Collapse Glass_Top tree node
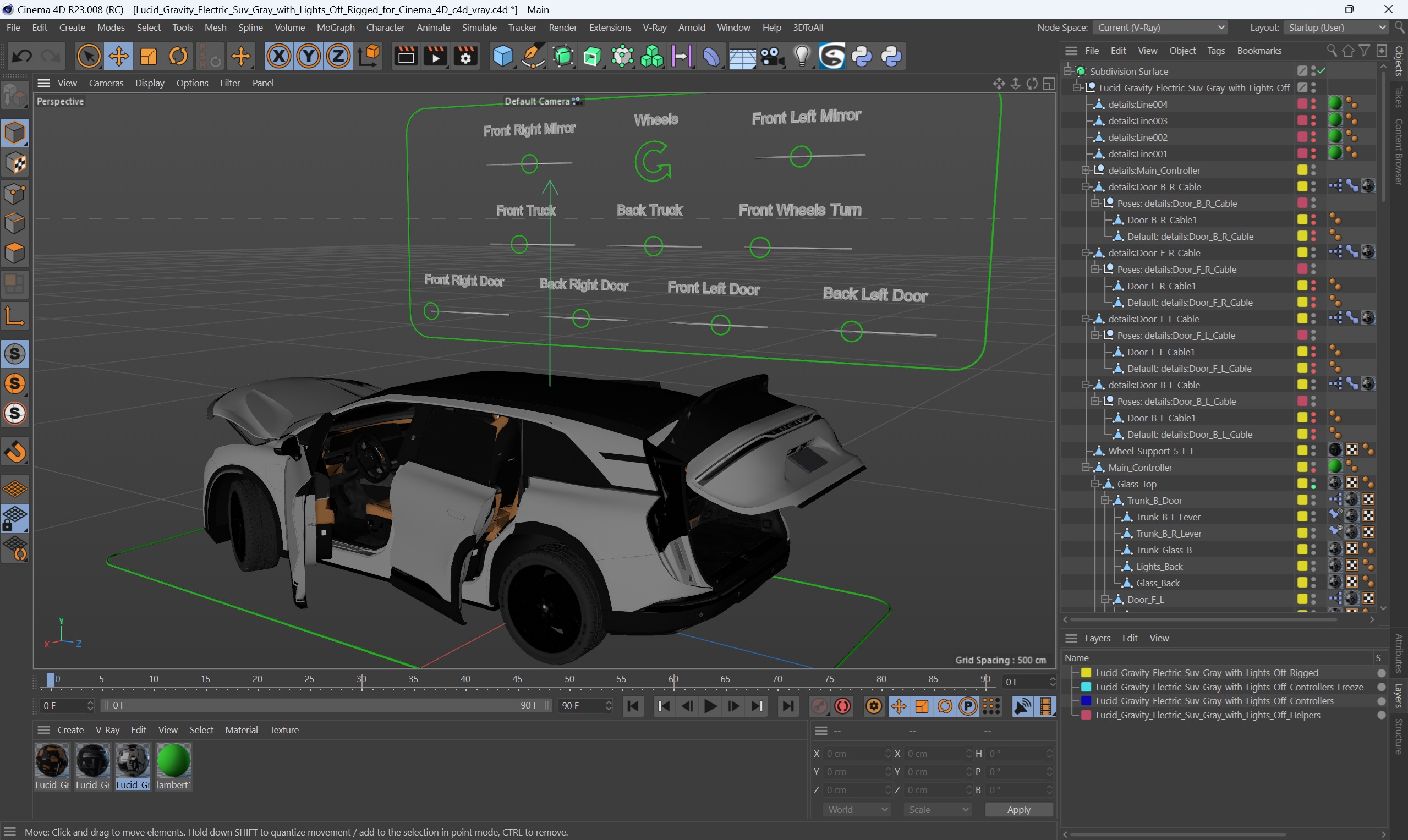Screen dimensions: 1408x840 point(1095,484)
